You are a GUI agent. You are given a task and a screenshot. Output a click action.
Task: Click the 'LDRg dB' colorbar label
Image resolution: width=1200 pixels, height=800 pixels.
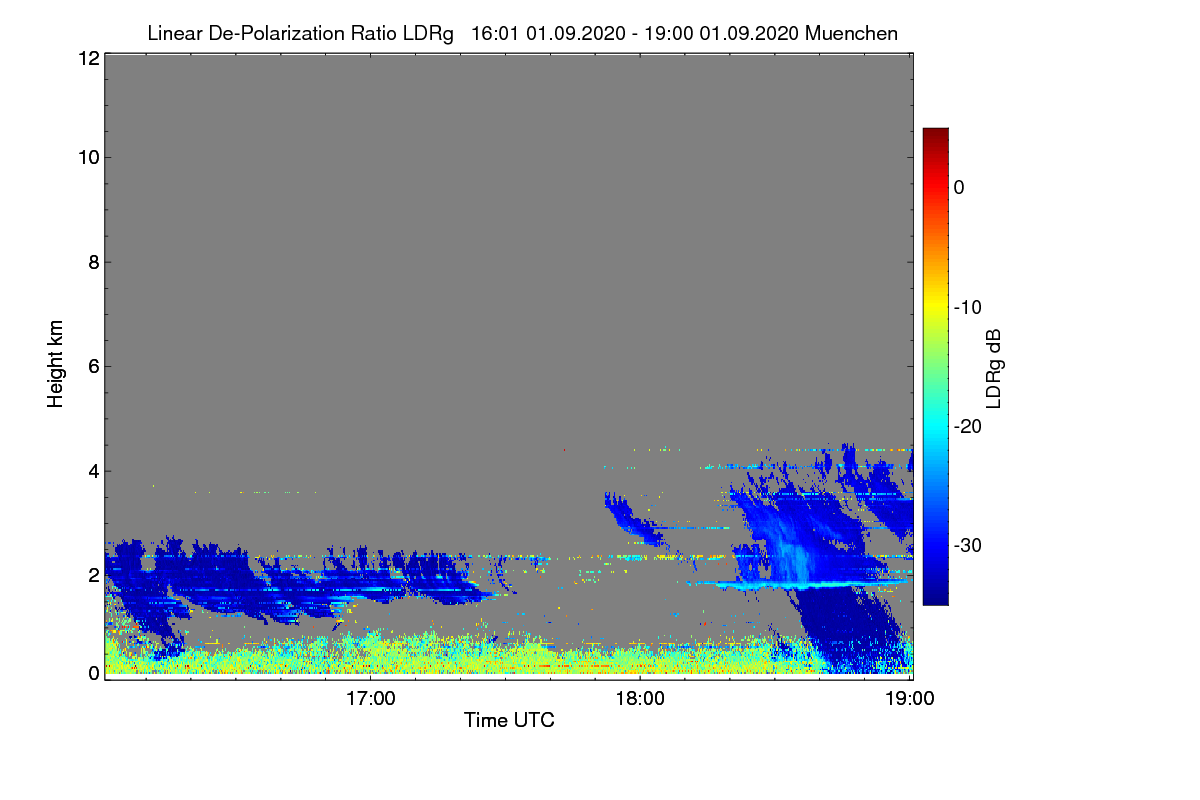(993, 368)
